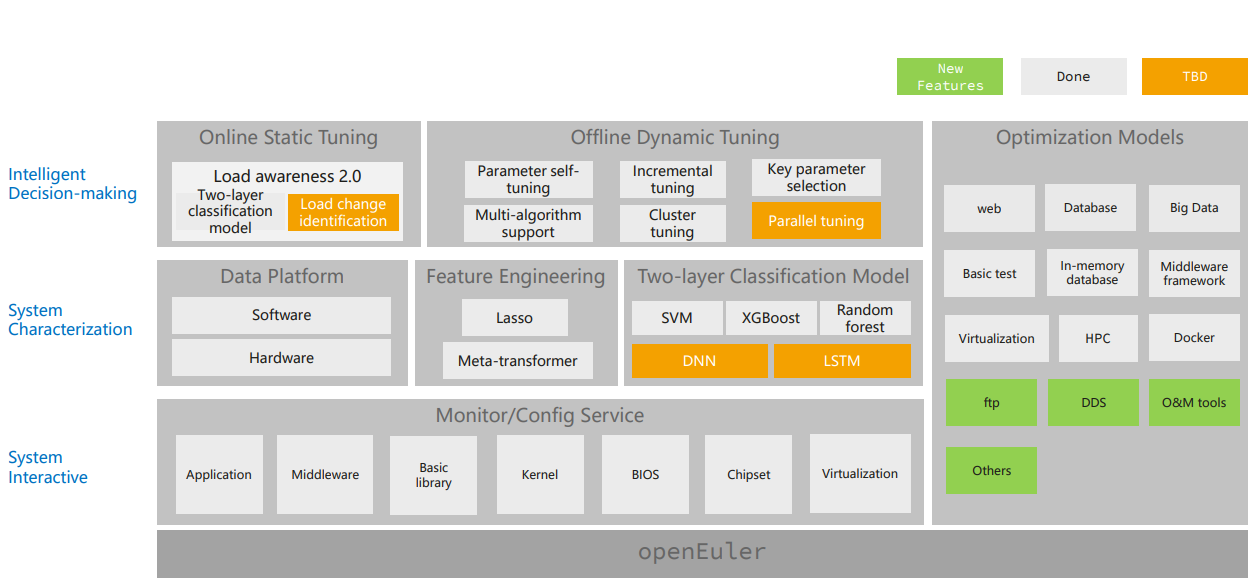
Task: Click the XGBoost model box
Action: pyautogui.click(x=770, y=318)
